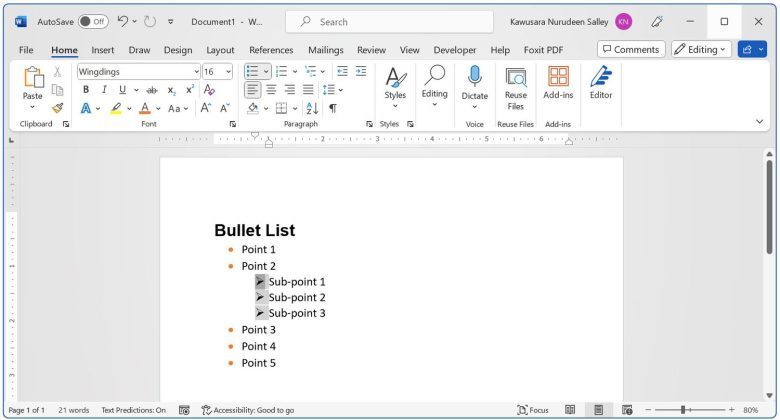The height and width of the screenshot is (420, 780).
Task: Increase font size with grow button
Action: pyautogui.click(x=205, y=108)
